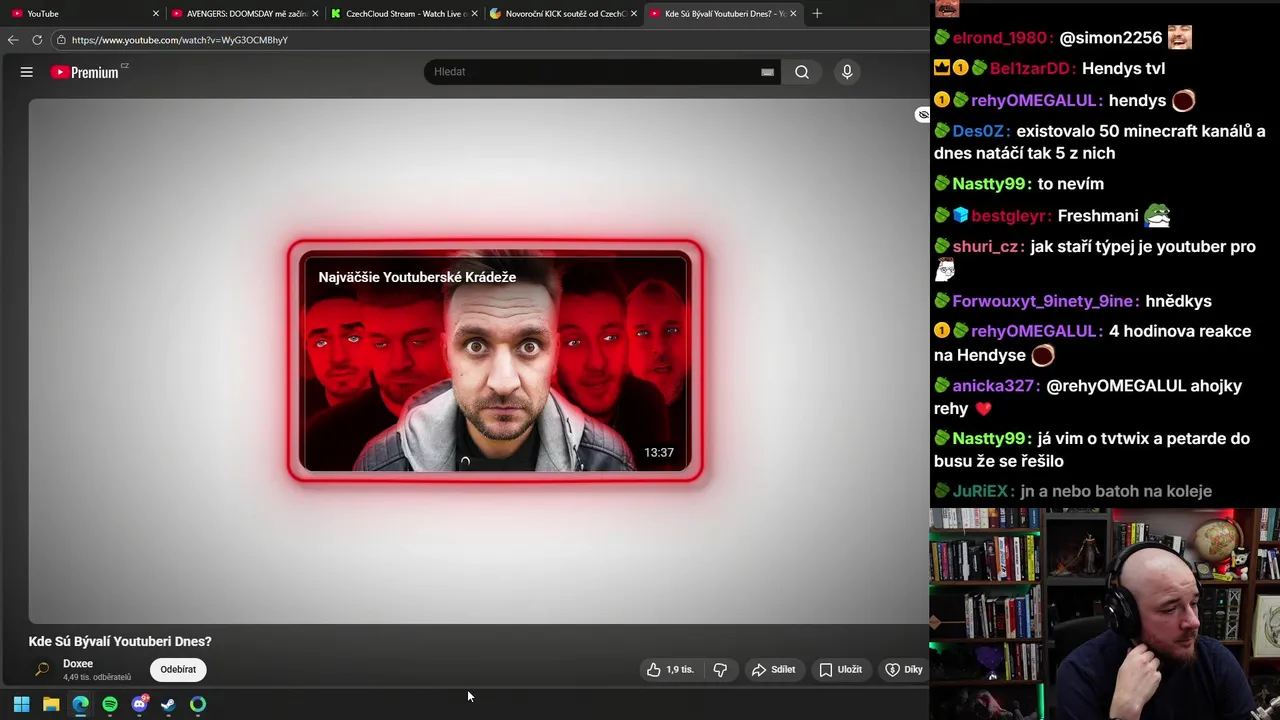Dislike the video with thumbs down
The image size is (1280, 720).
coord(720,670)
